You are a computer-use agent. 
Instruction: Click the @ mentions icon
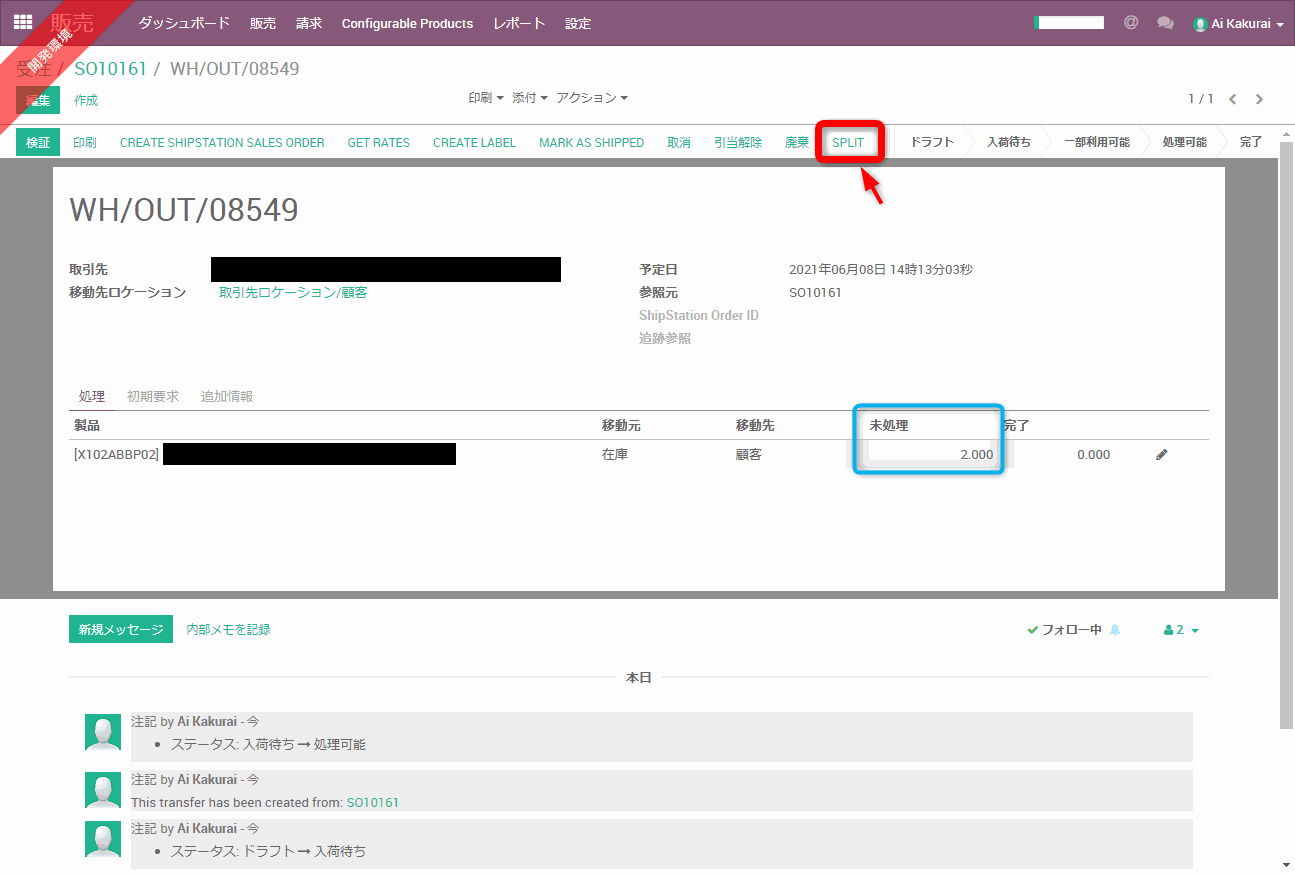point(1131,22)
